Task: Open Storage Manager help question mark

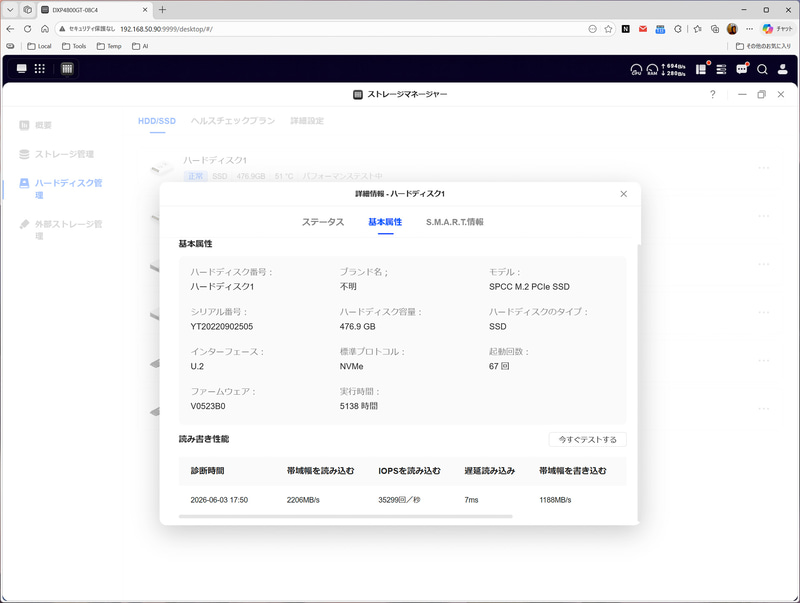Action: pos(713,94)
